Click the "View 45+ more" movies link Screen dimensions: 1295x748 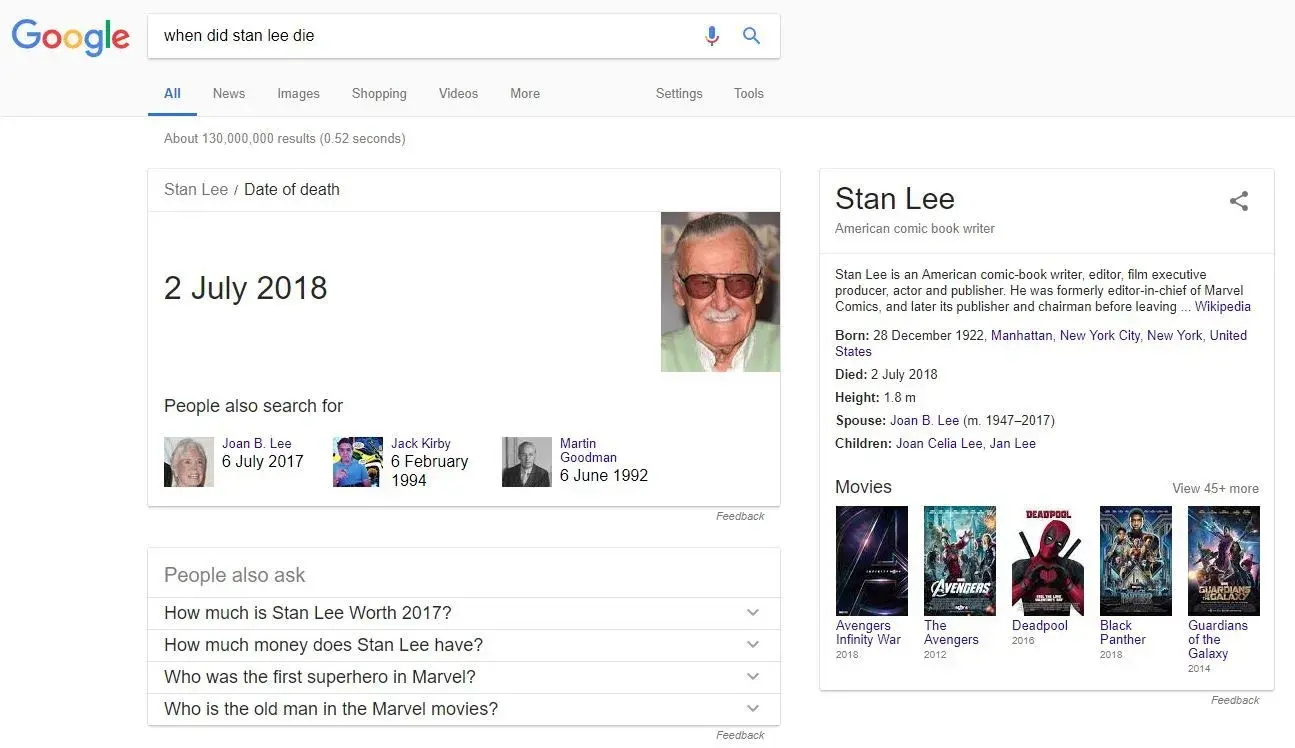1215,489
